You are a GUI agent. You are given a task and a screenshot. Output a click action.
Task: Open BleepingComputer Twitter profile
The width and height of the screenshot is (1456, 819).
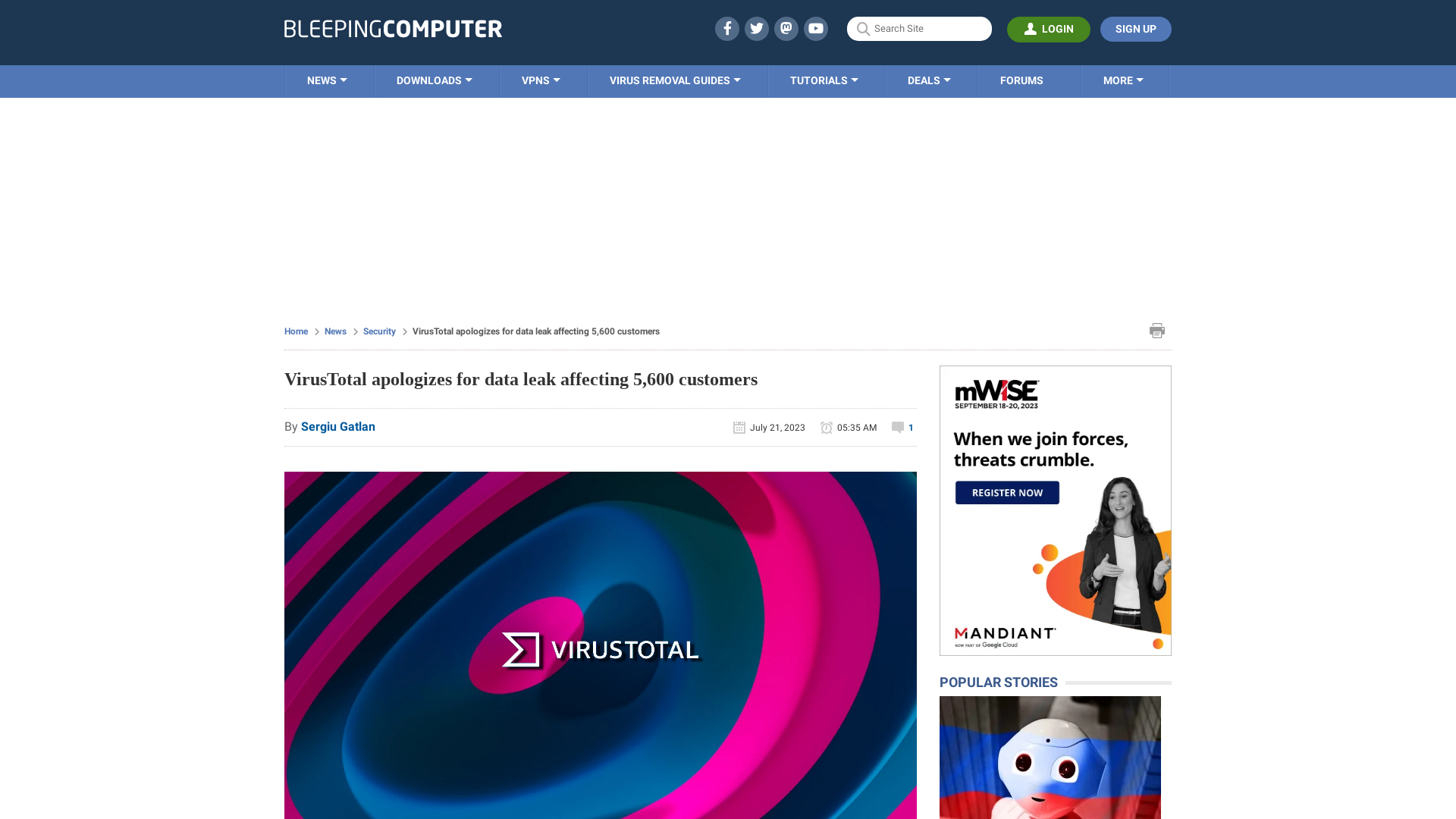tap(757, 28)
